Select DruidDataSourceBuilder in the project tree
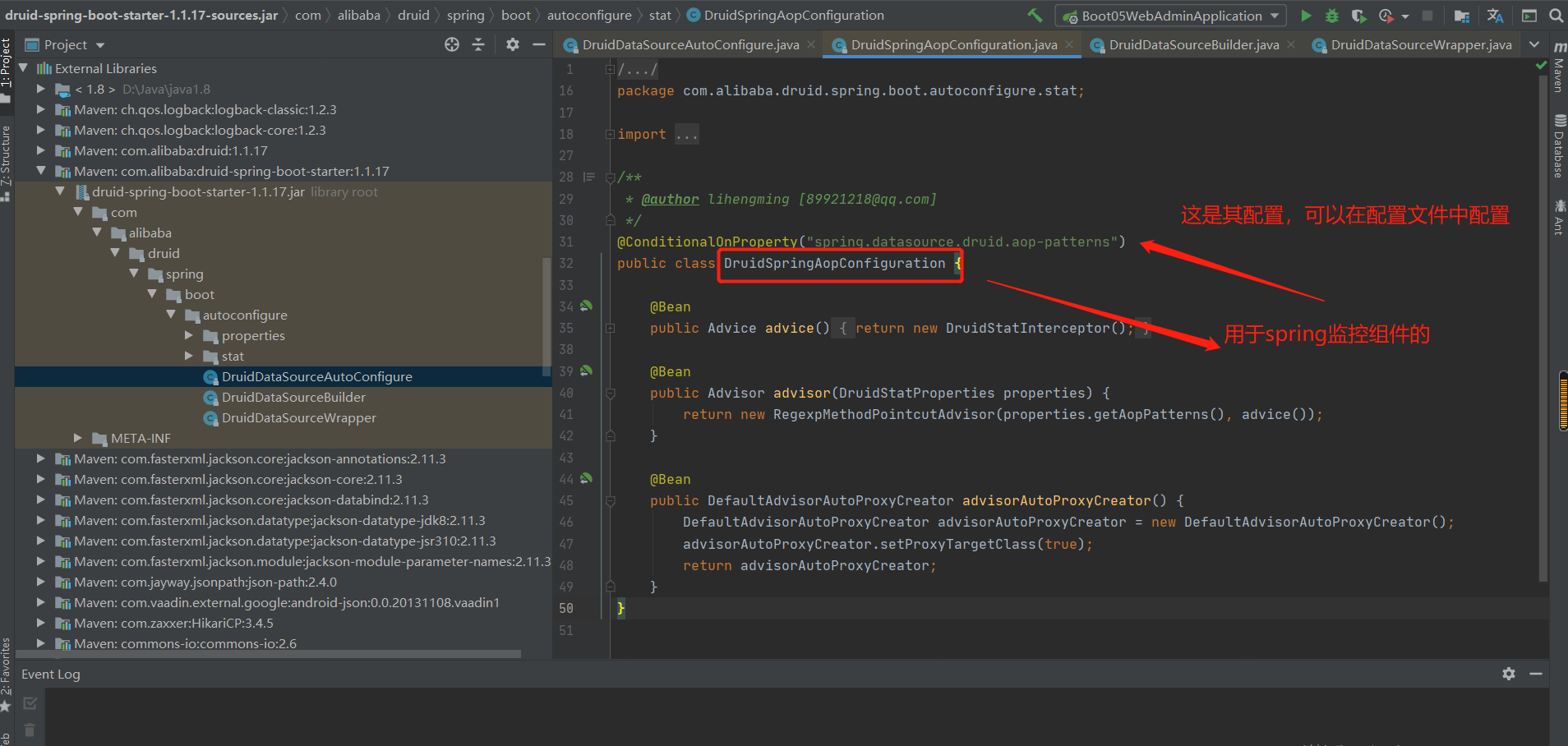Viewport: 1568px width, 746px height. click(x=293, y=397)
